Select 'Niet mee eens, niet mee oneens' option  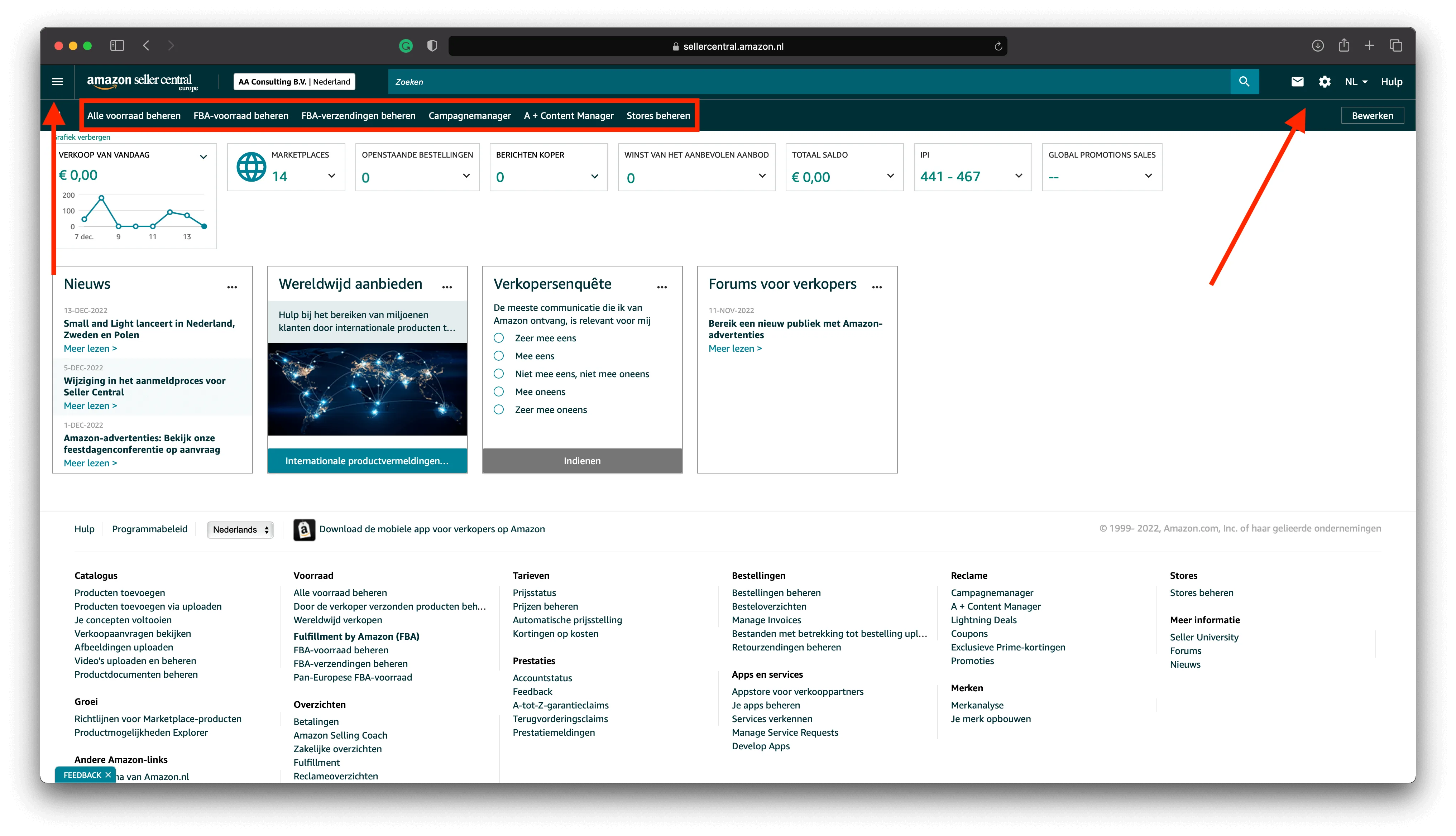point(499,374)
